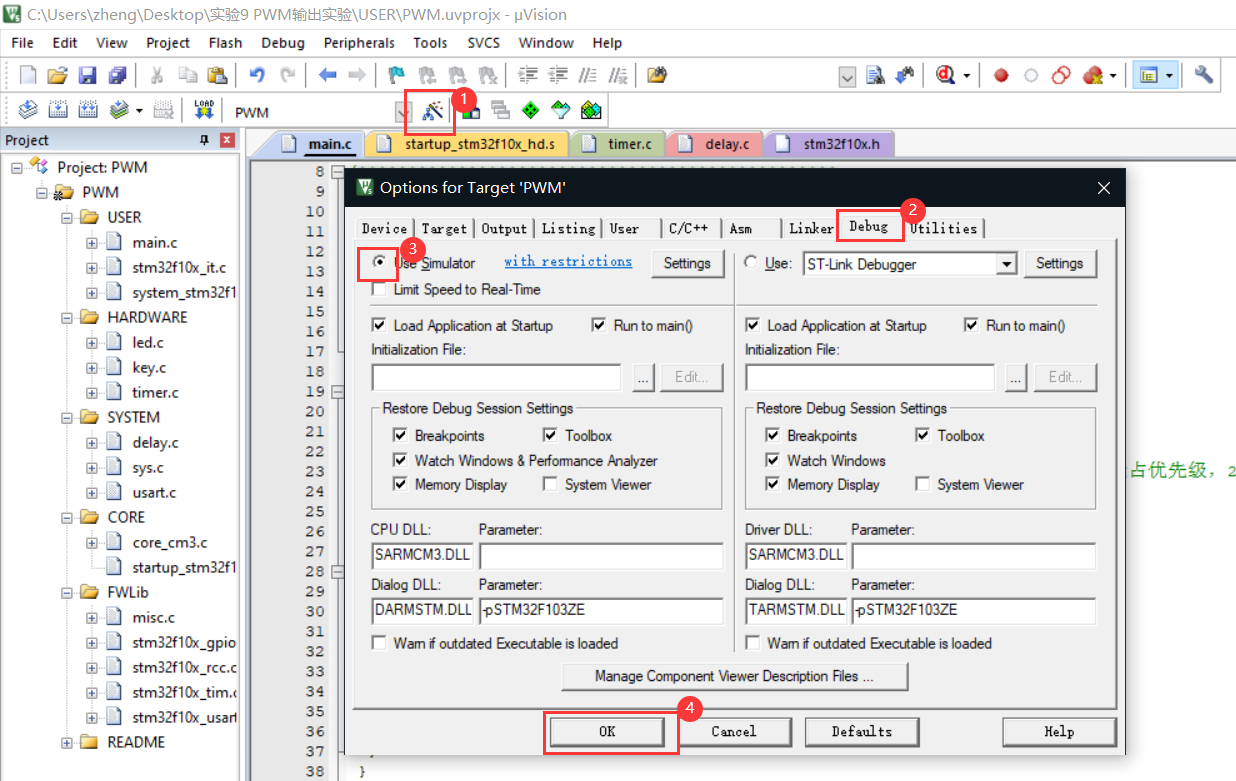The width and height of the screenshot is (1236, 781).
Task: Click the Insert Breakpoint red dot icon
Action: tap(1001, 75)
